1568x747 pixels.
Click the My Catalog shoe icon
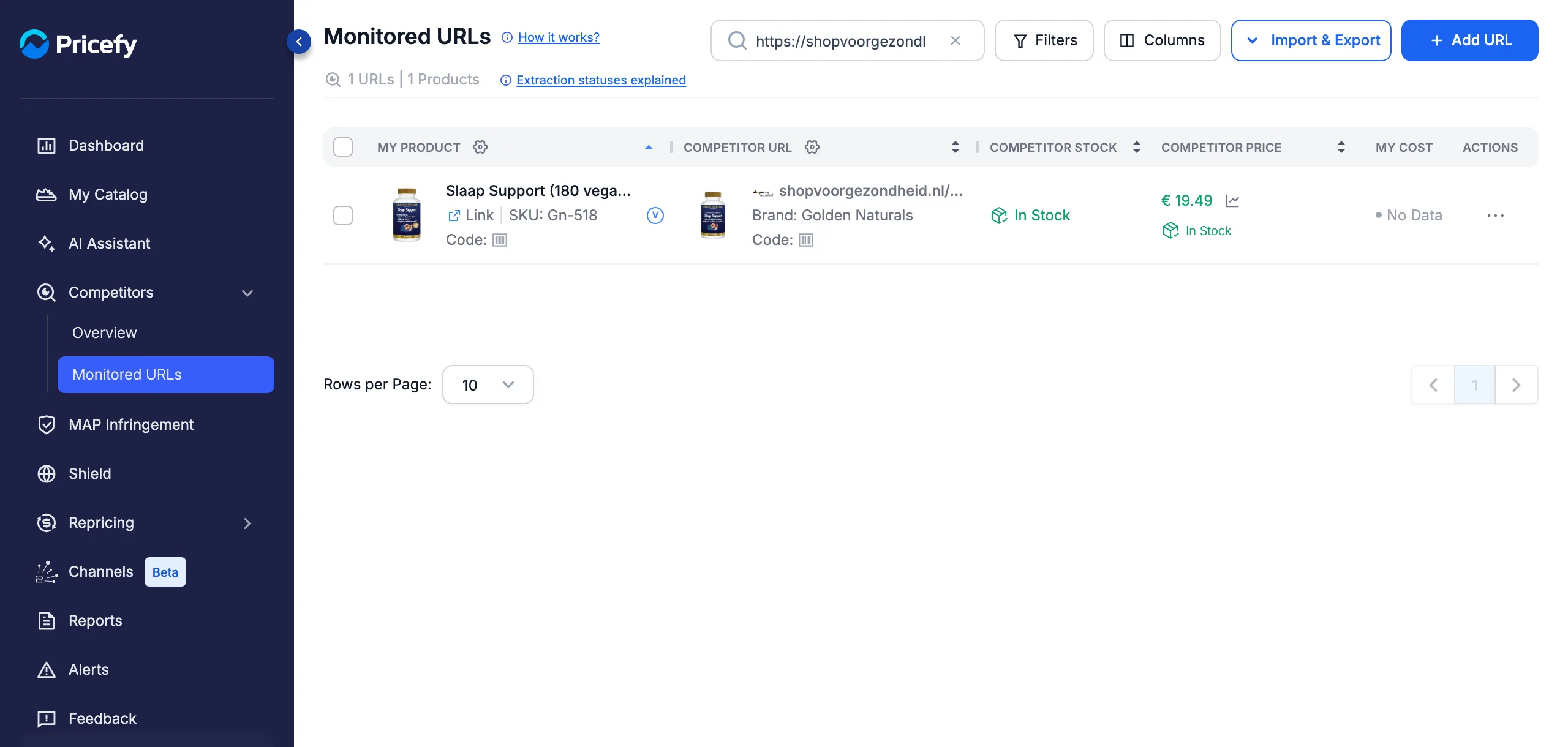coord(47,195)
